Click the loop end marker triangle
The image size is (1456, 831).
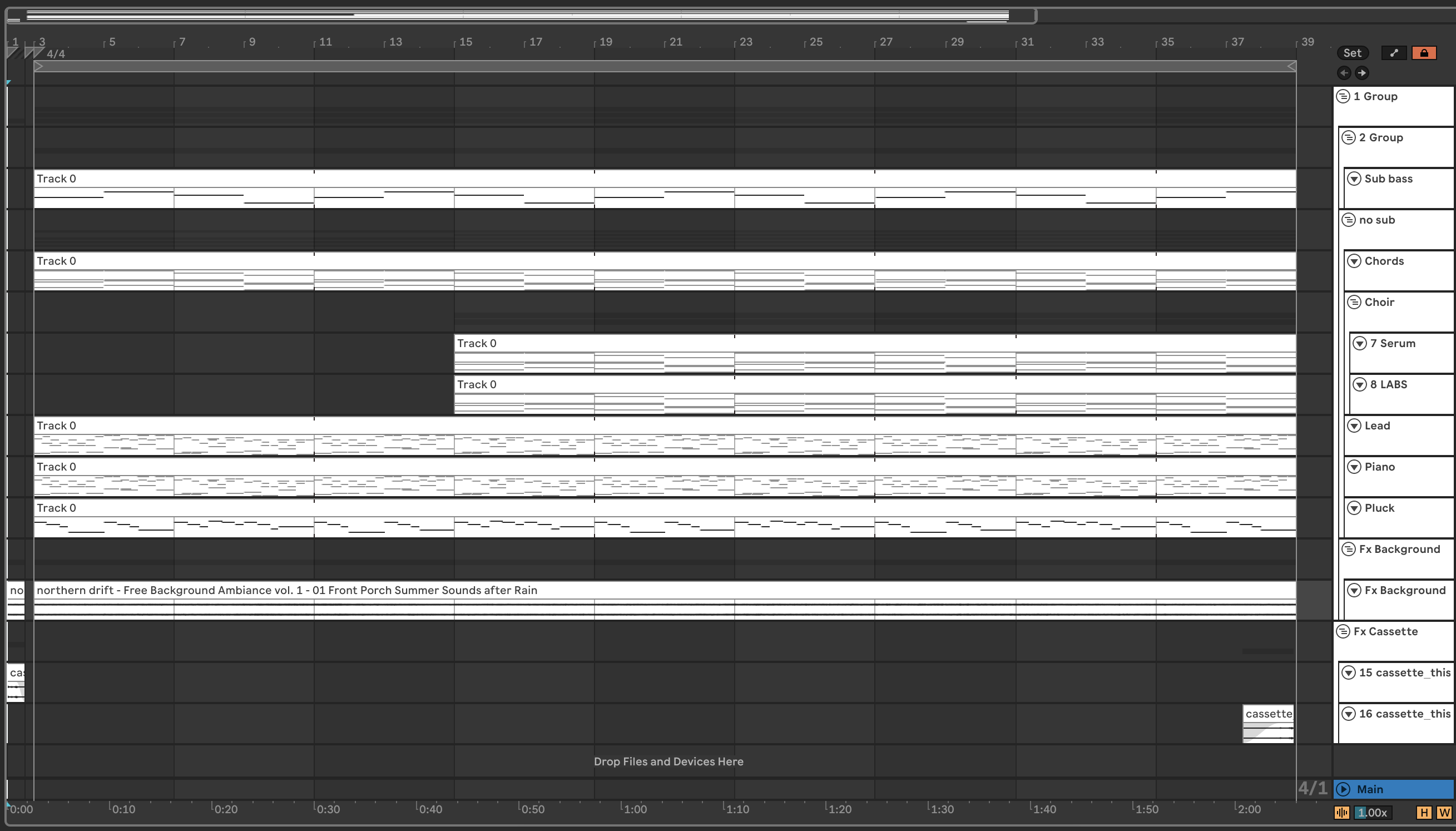tap(1291, 67)
